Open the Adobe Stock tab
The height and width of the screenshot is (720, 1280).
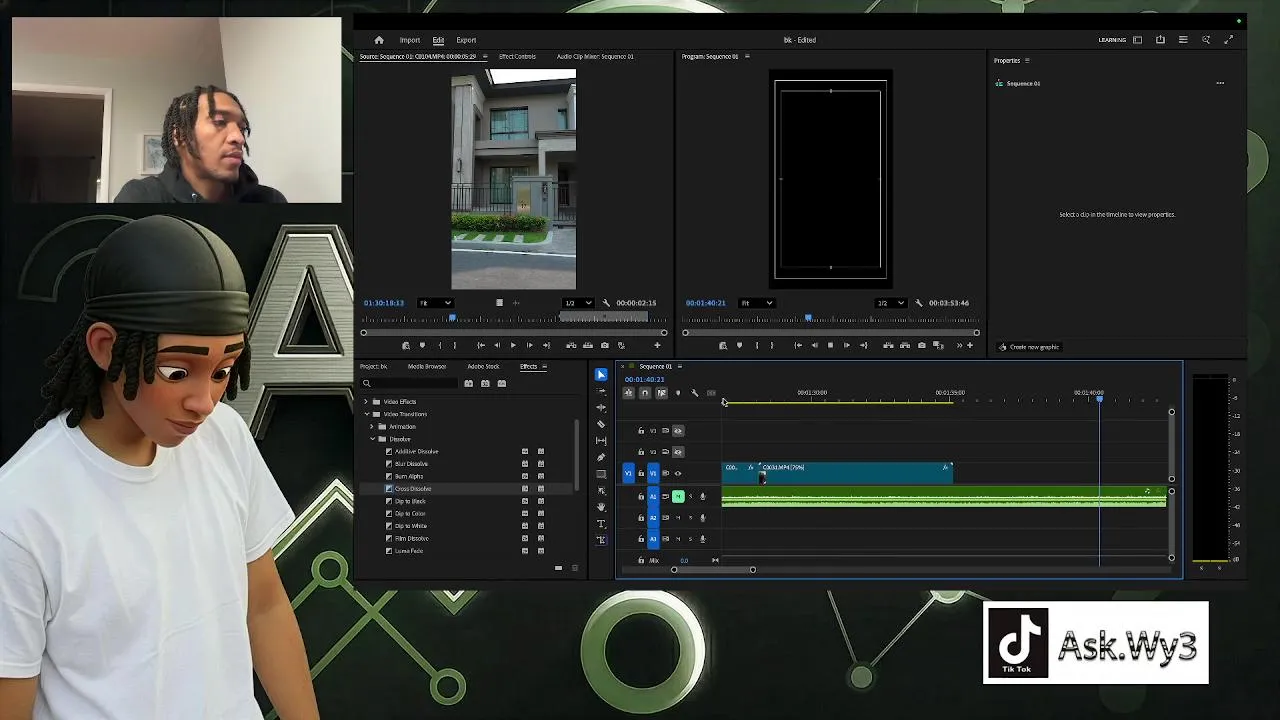[x=483, y=367]
